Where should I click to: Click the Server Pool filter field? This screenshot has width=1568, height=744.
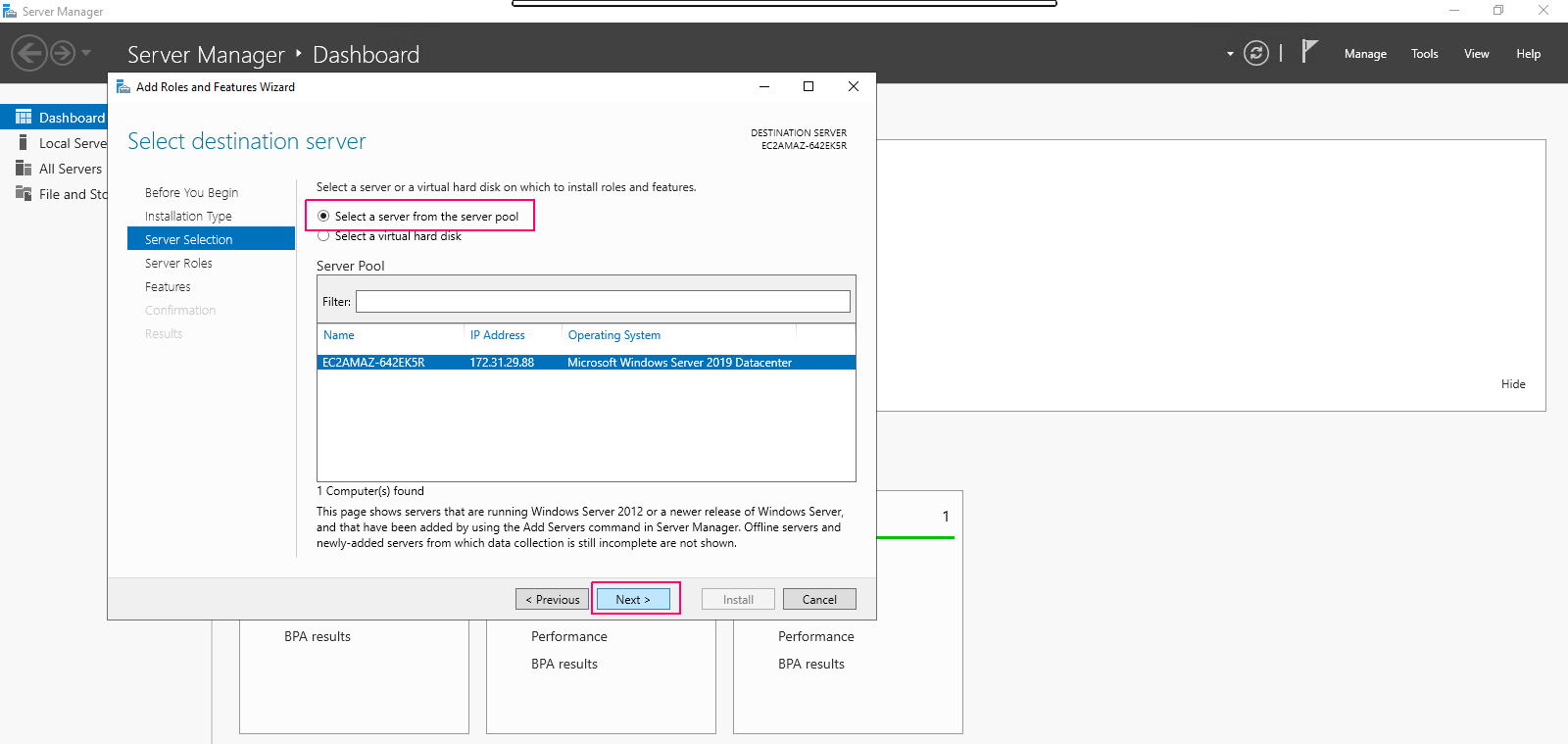[x=603, y=301]
